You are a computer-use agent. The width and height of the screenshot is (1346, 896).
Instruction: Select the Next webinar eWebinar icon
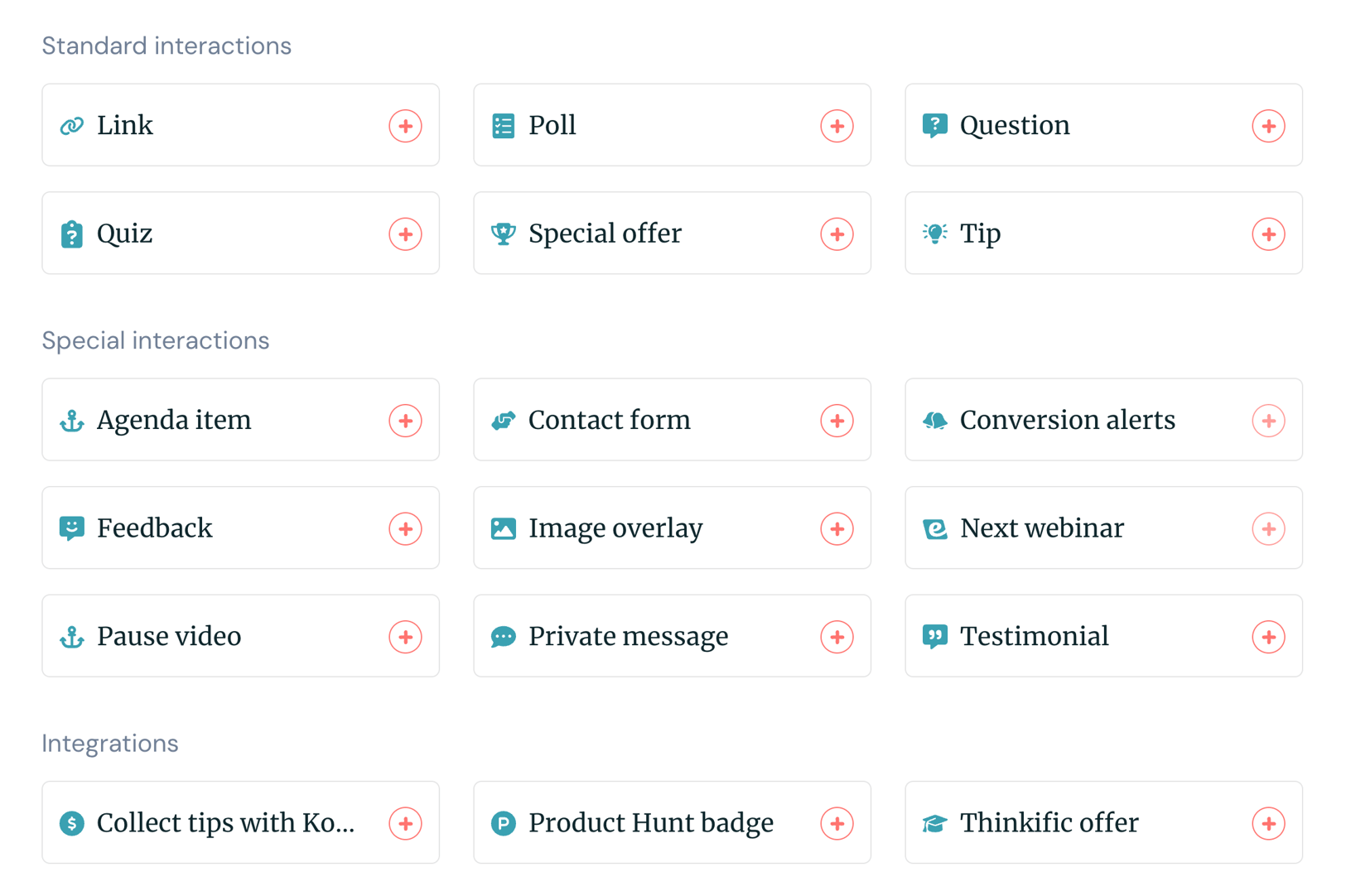(935, 528)
